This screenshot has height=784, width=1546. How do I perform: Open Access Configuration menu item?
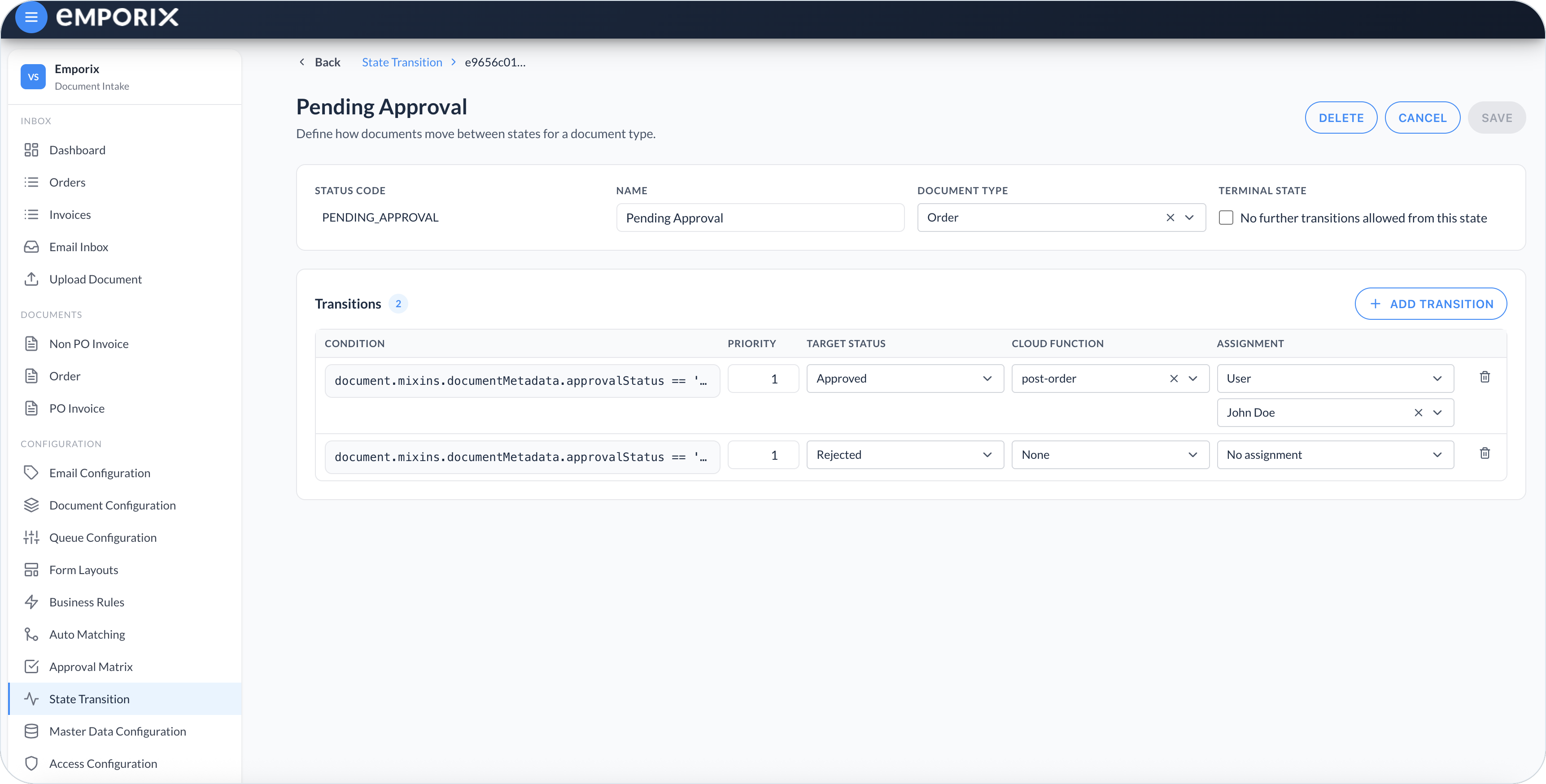tap(125, 764)
